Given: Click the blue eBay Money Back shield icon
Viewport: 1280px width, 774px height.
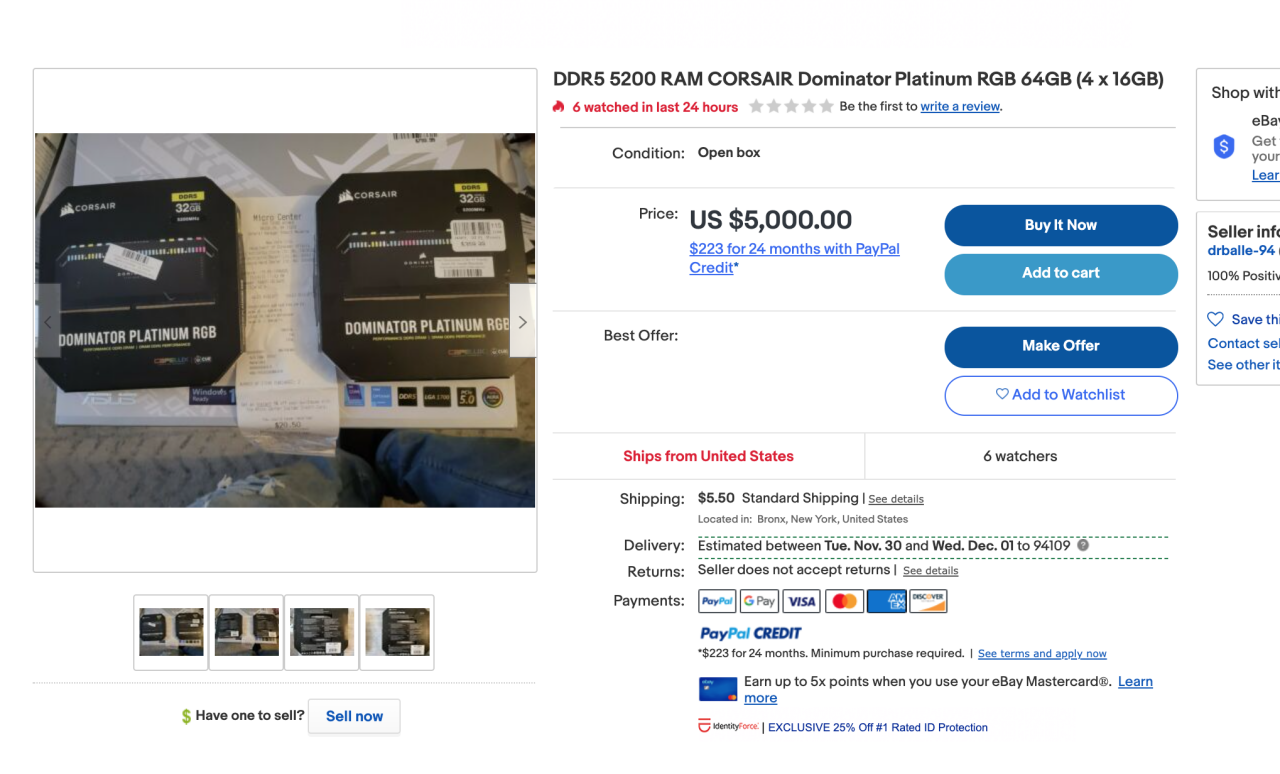Looking at the screenshot, I should 1223,146.
